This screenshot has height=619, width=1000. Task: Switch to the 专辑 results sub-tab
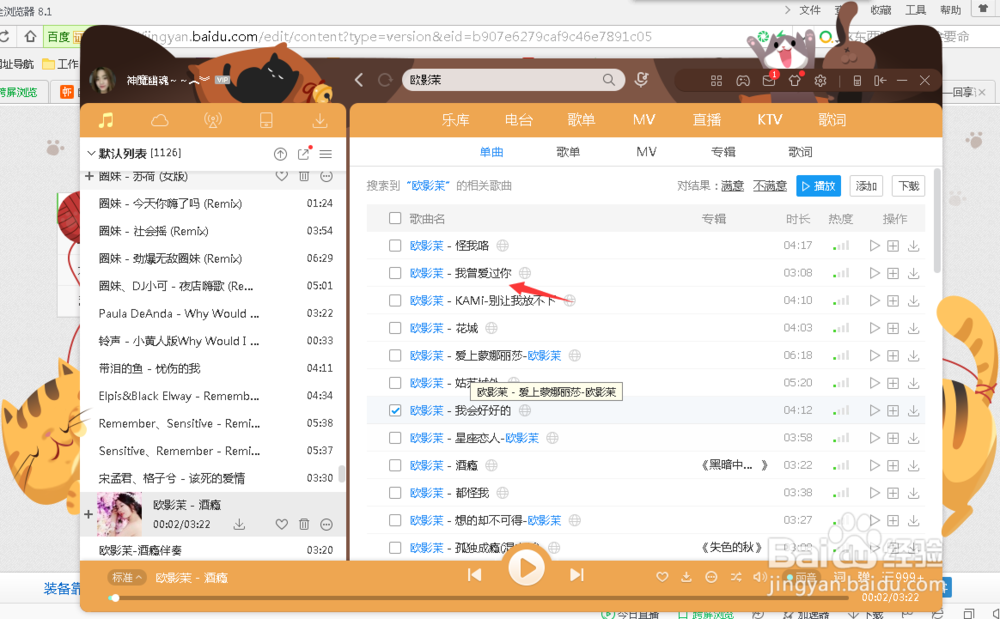point(723,152)
